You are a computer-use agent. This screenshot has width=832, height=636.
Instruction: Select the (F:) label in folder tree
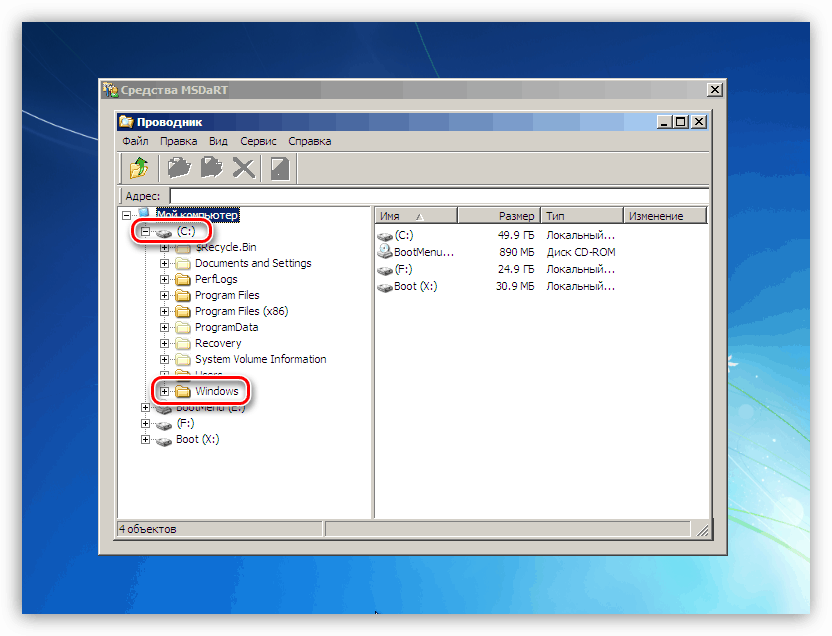(x=185, y=423)
